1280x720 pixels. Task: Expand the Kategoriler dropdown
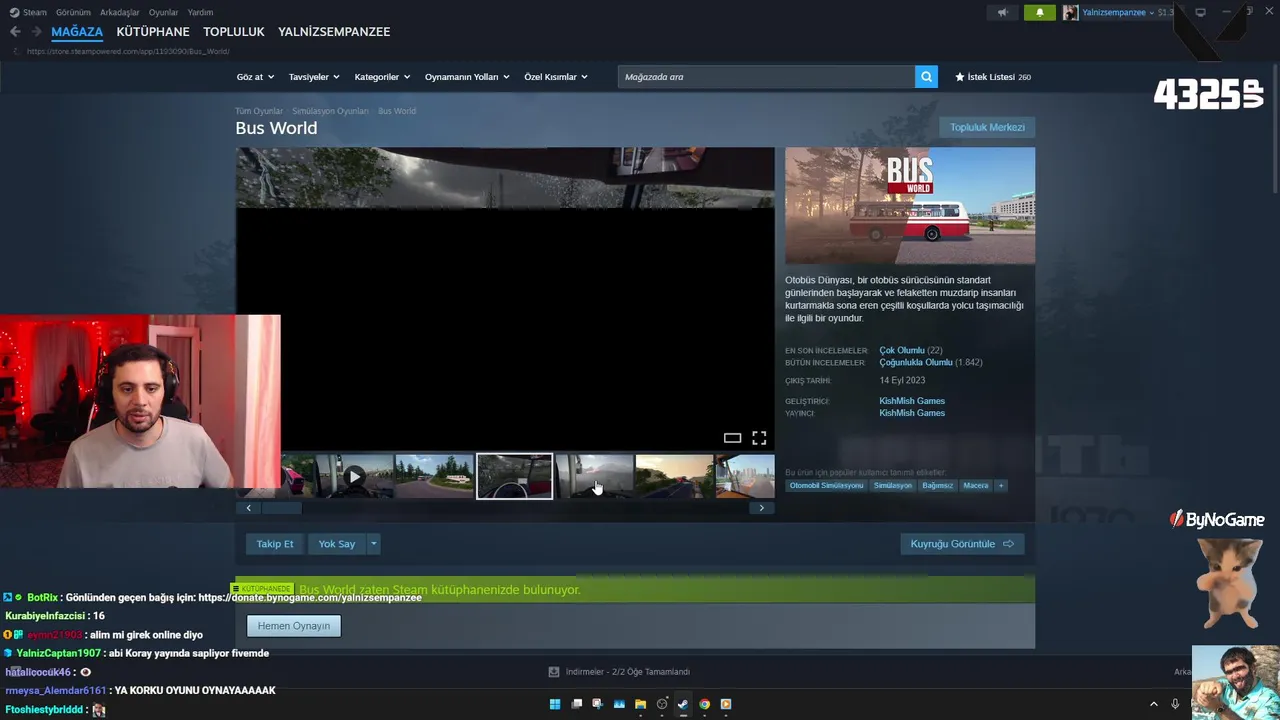click(x=382, y=77)
